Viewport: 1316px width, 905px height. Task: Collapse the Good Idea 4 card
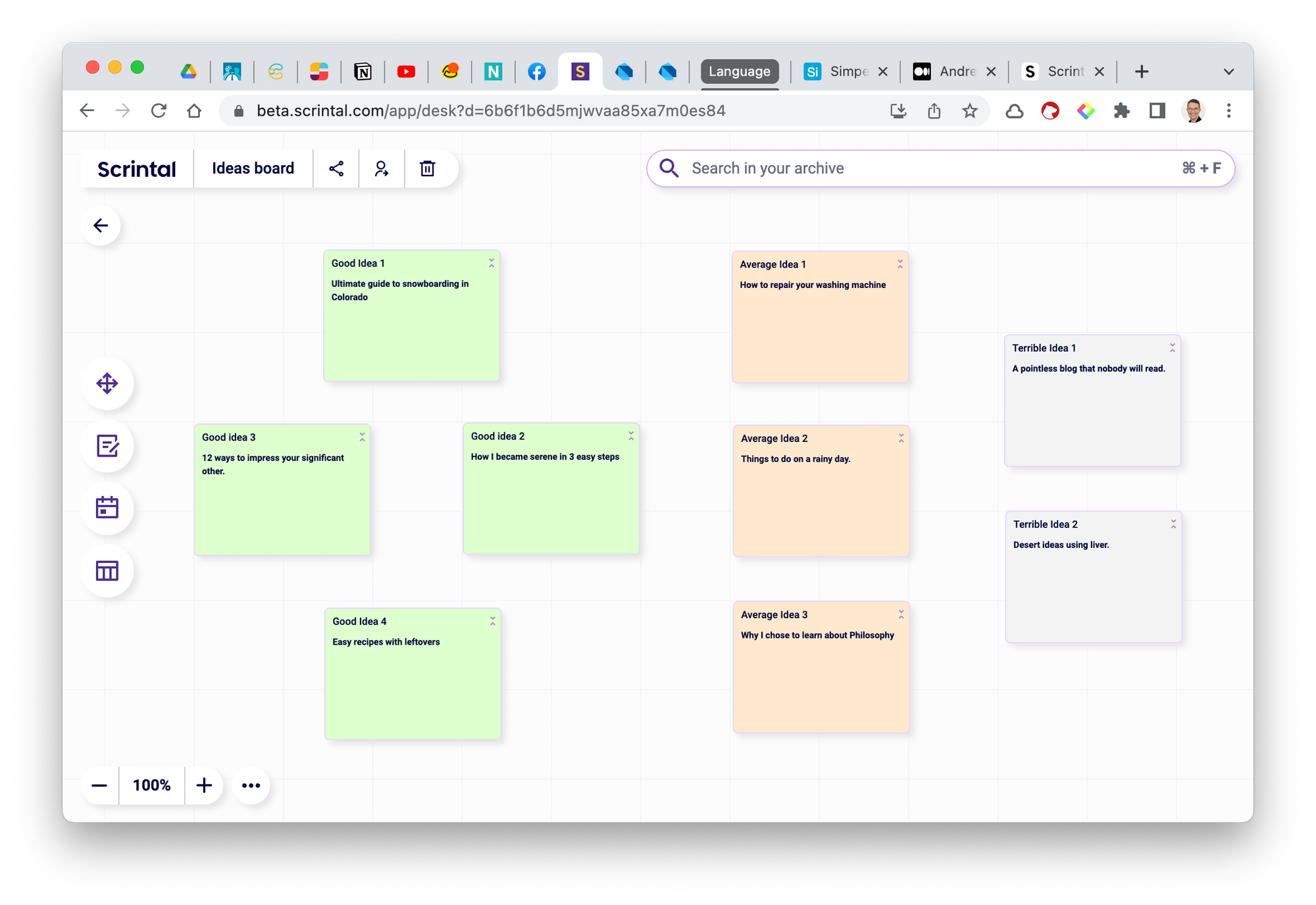492,621
